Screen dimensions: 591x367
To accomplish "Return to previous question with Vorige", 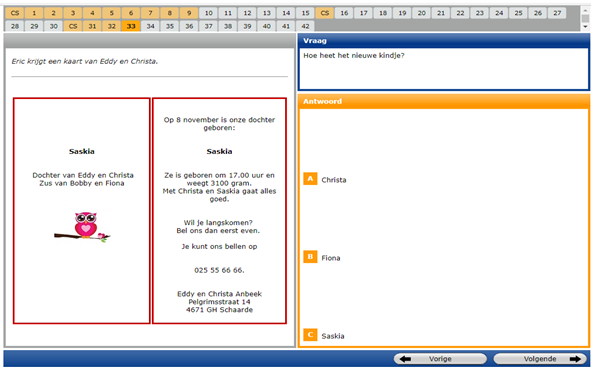I will coord(440,359).
